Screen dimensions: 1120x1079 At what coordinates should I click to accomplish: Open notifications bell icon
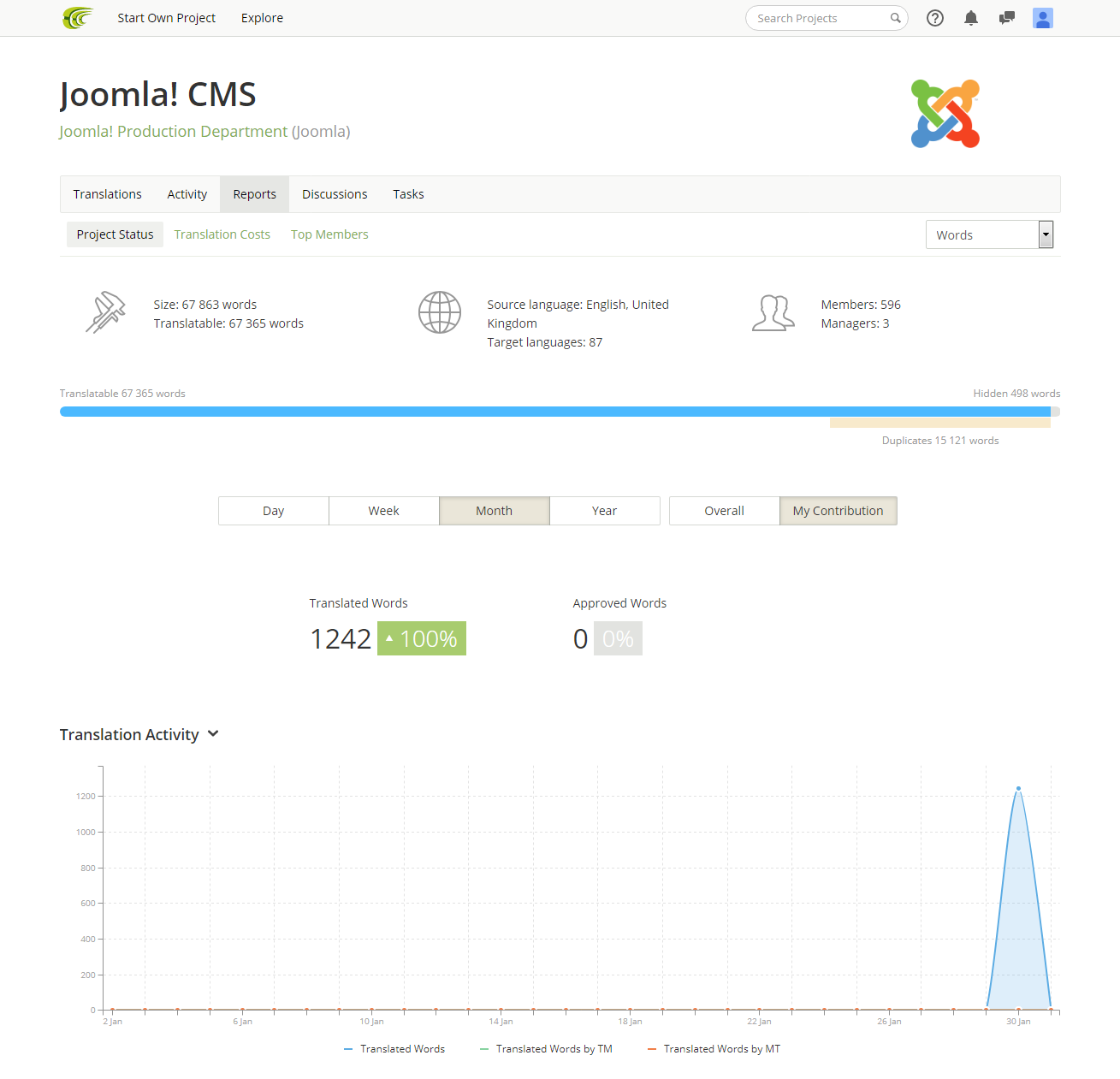[x=971, y=18]
